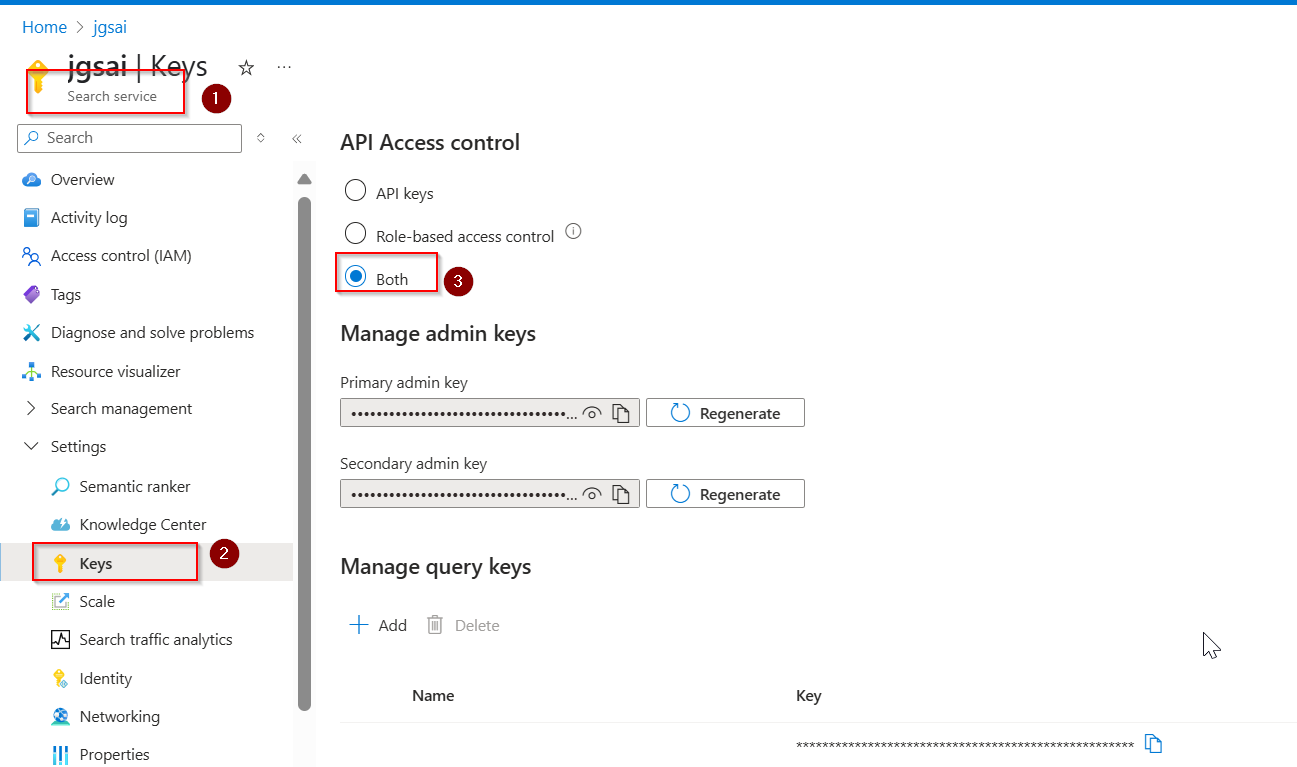Copy the primary admin key
1297x767 pixels.
621,413
